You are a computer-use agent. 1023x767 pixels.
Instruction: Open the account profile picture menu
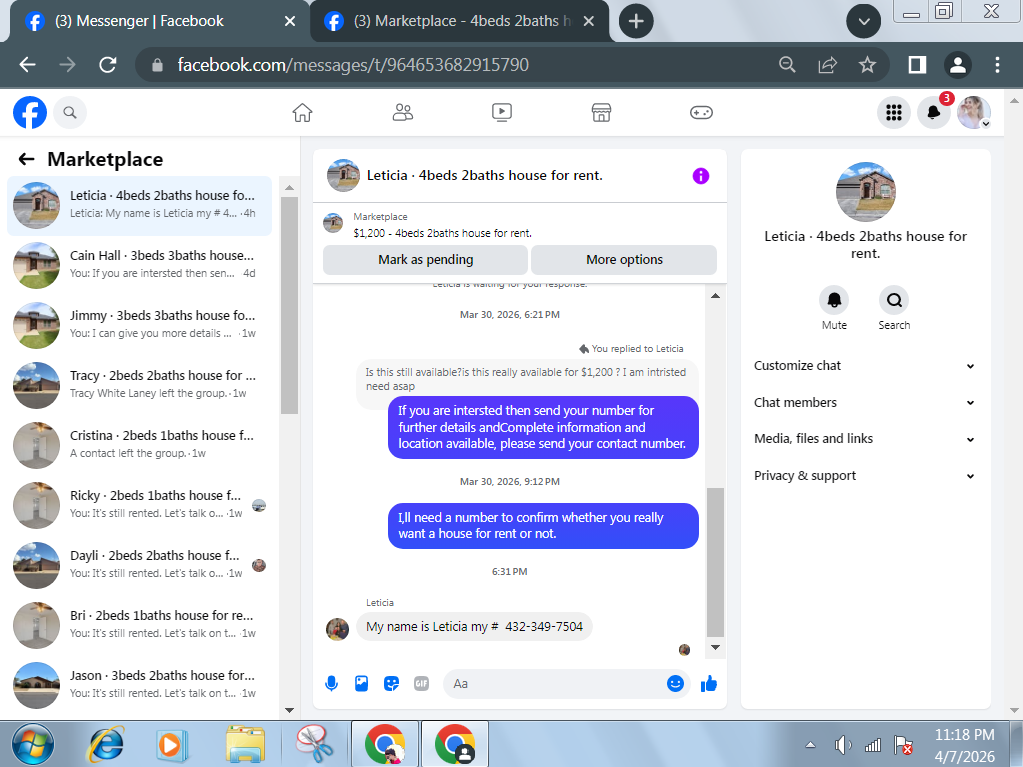pyautogui.click(x=973, y=113)
